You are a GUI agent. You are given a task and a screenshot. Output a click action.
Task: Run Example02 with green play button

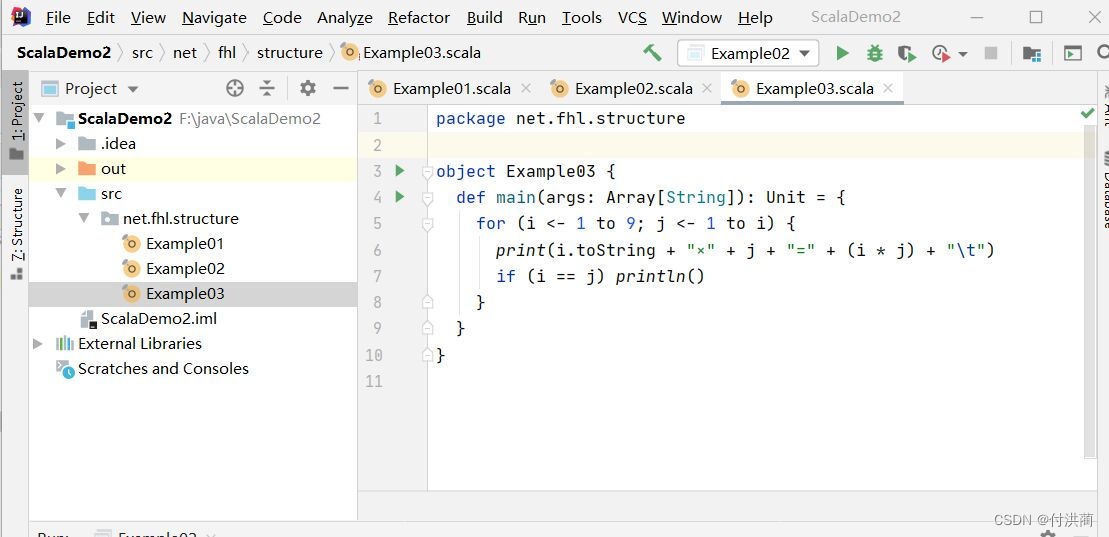click(842, 53)
